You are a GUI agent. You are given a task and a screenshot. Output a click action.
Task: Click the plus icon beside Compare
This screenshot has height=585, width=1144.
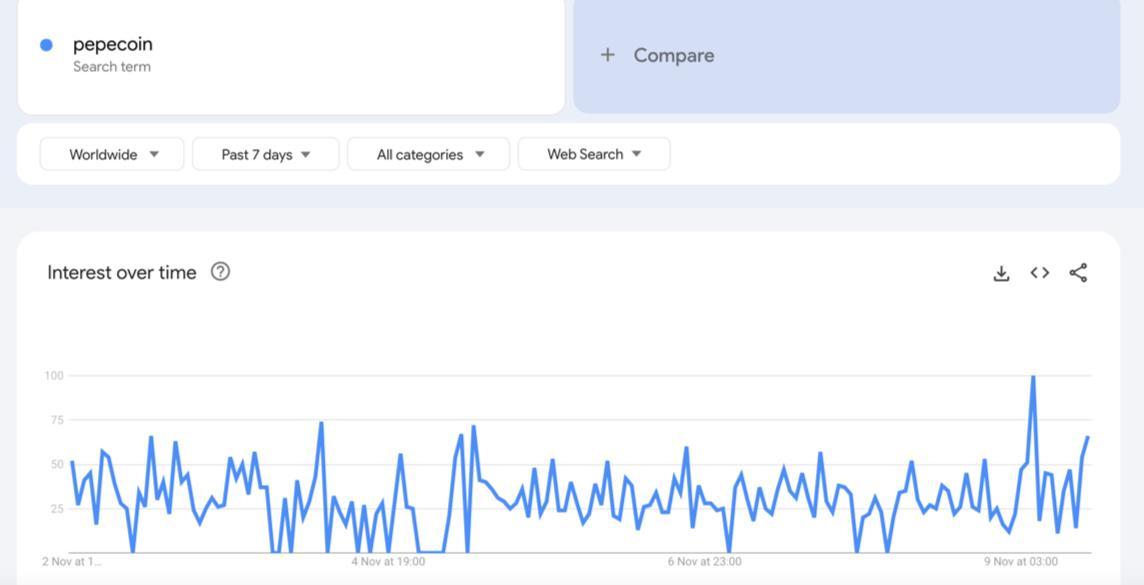607,55
